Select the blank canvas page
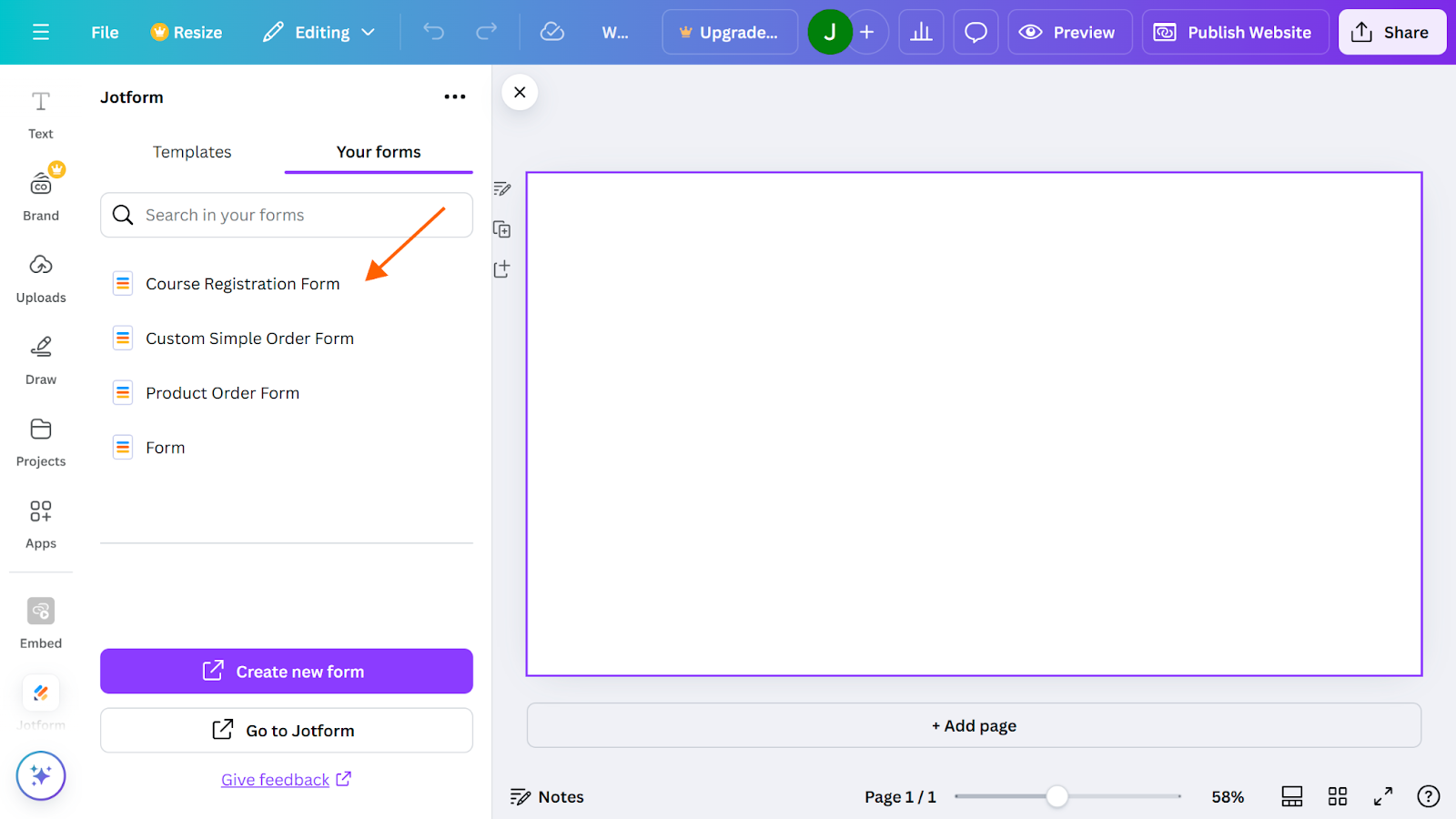Screen dimensions: 1456x819 point(974,424)
